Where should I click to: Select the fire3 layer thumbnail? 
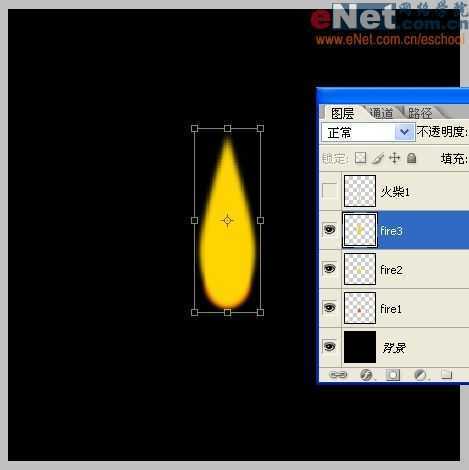360,230
